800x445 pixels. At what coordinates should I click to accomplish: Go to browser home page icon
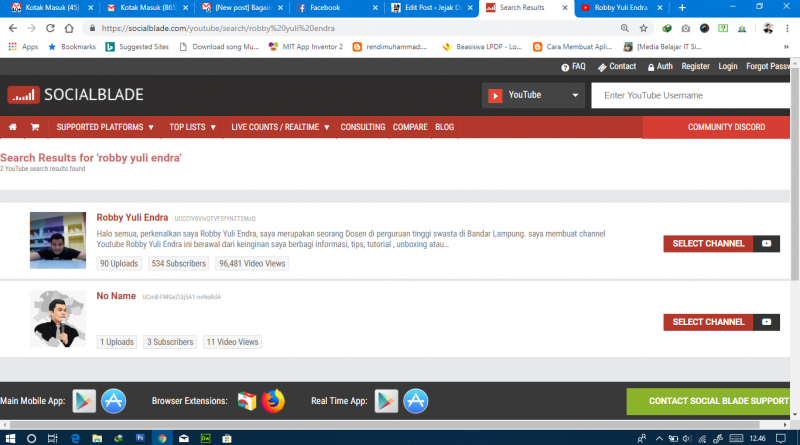[x=69, y=28]
